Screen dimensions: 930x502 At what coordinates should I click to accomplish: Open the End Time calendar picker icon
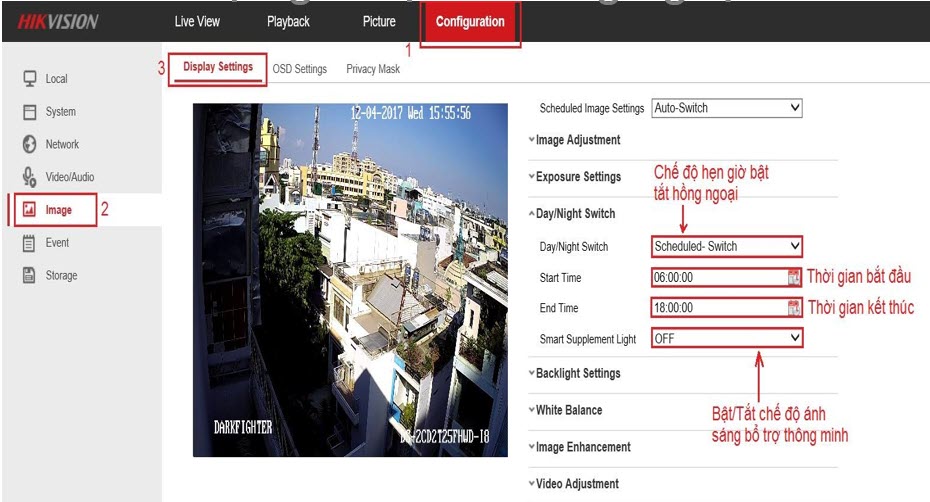[795, 308]
